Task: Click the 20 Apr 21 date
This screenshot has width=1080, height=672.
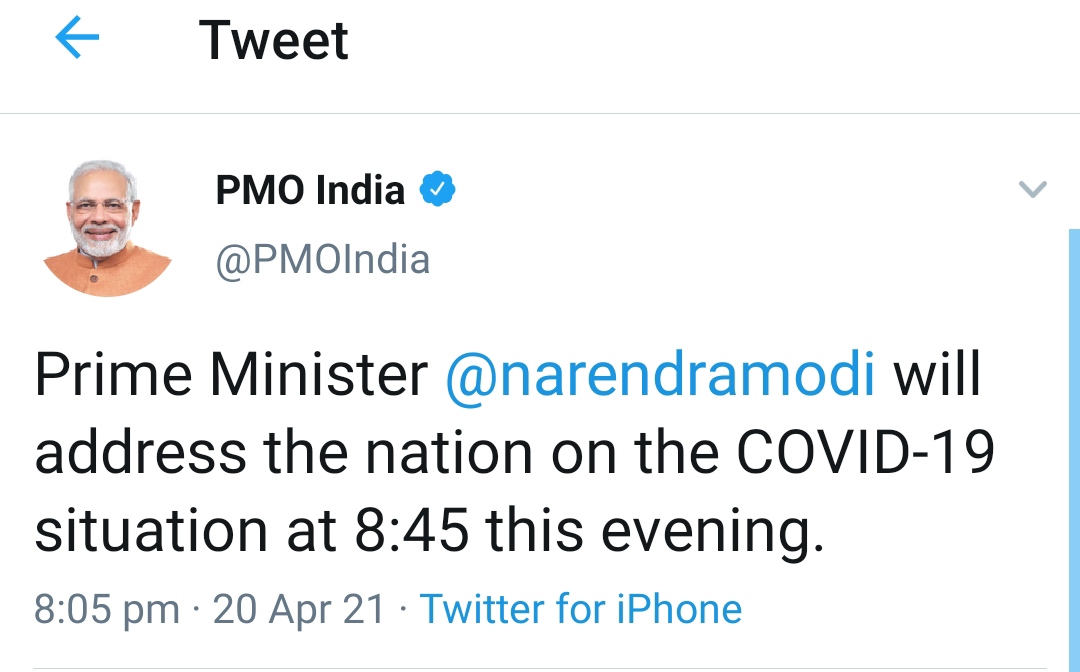Action: pos(299,609)
